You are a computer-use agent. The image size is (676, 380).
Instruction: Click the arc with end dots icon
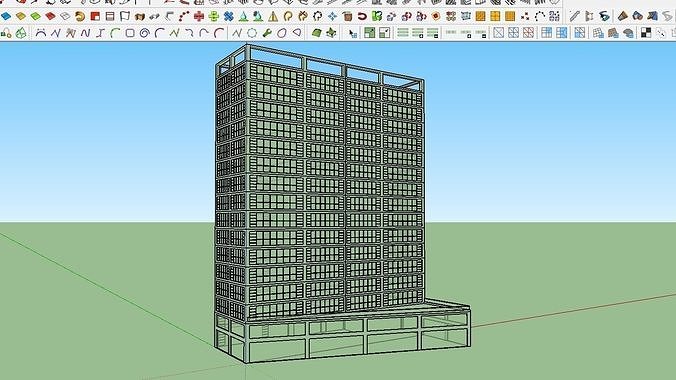[x=41, y=33]
